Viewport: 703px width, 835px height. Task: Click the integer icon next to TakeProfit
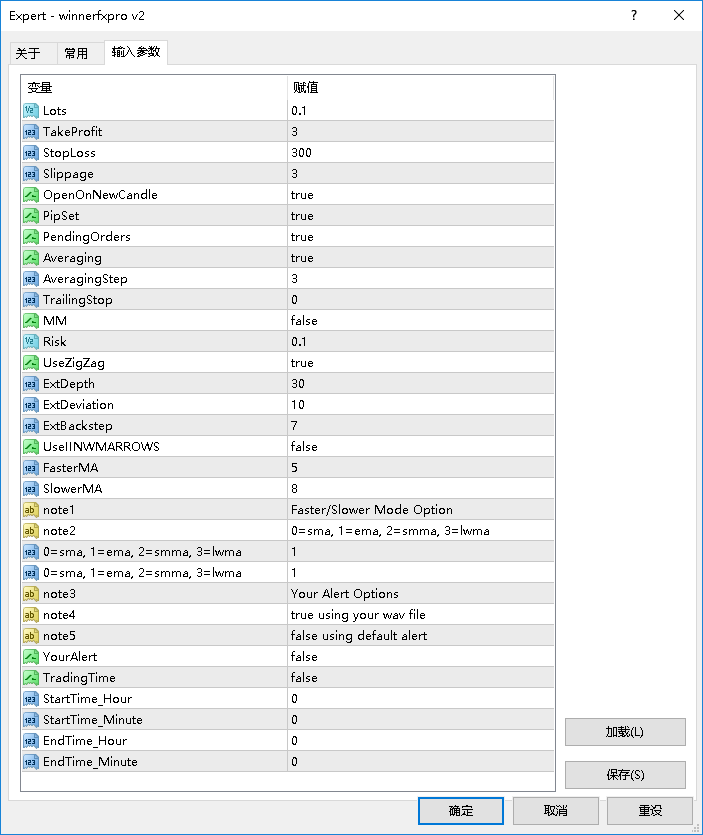point(31,132)
